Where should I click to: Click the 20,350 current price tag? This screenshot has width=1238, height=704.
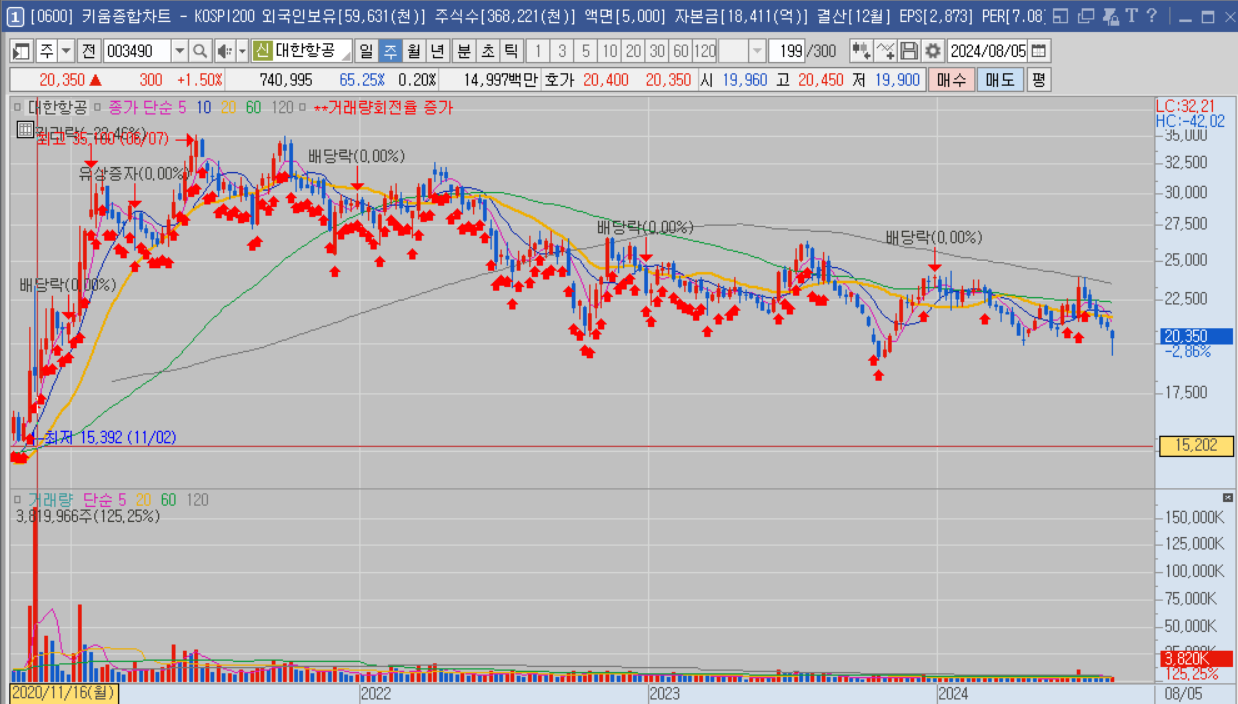tap(1195, 336)
